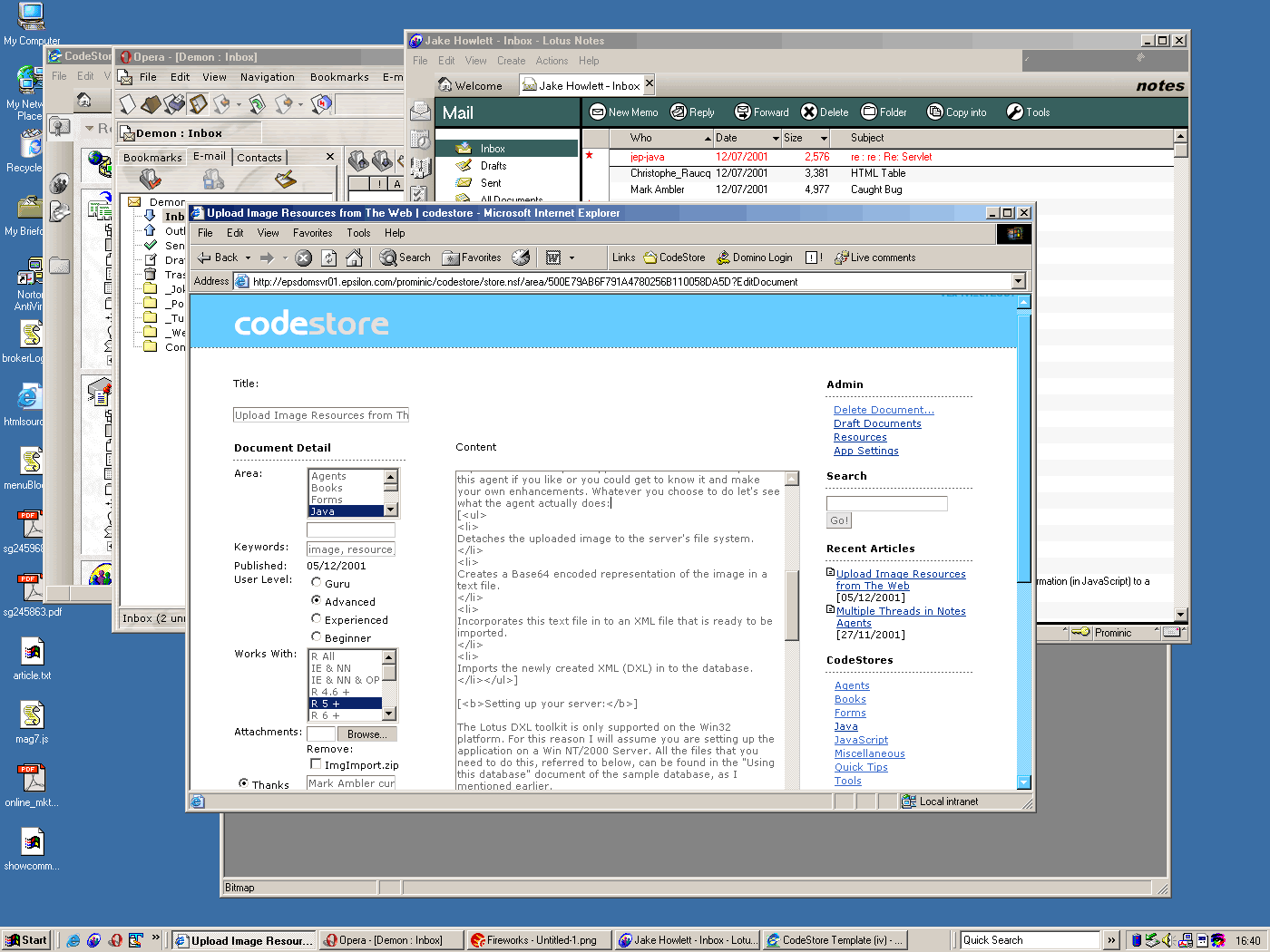Switch to the Fireworks taskbar button
The height and width of the screenshot is (952, 1270).
pyautogui.click(x=539, y=940)
